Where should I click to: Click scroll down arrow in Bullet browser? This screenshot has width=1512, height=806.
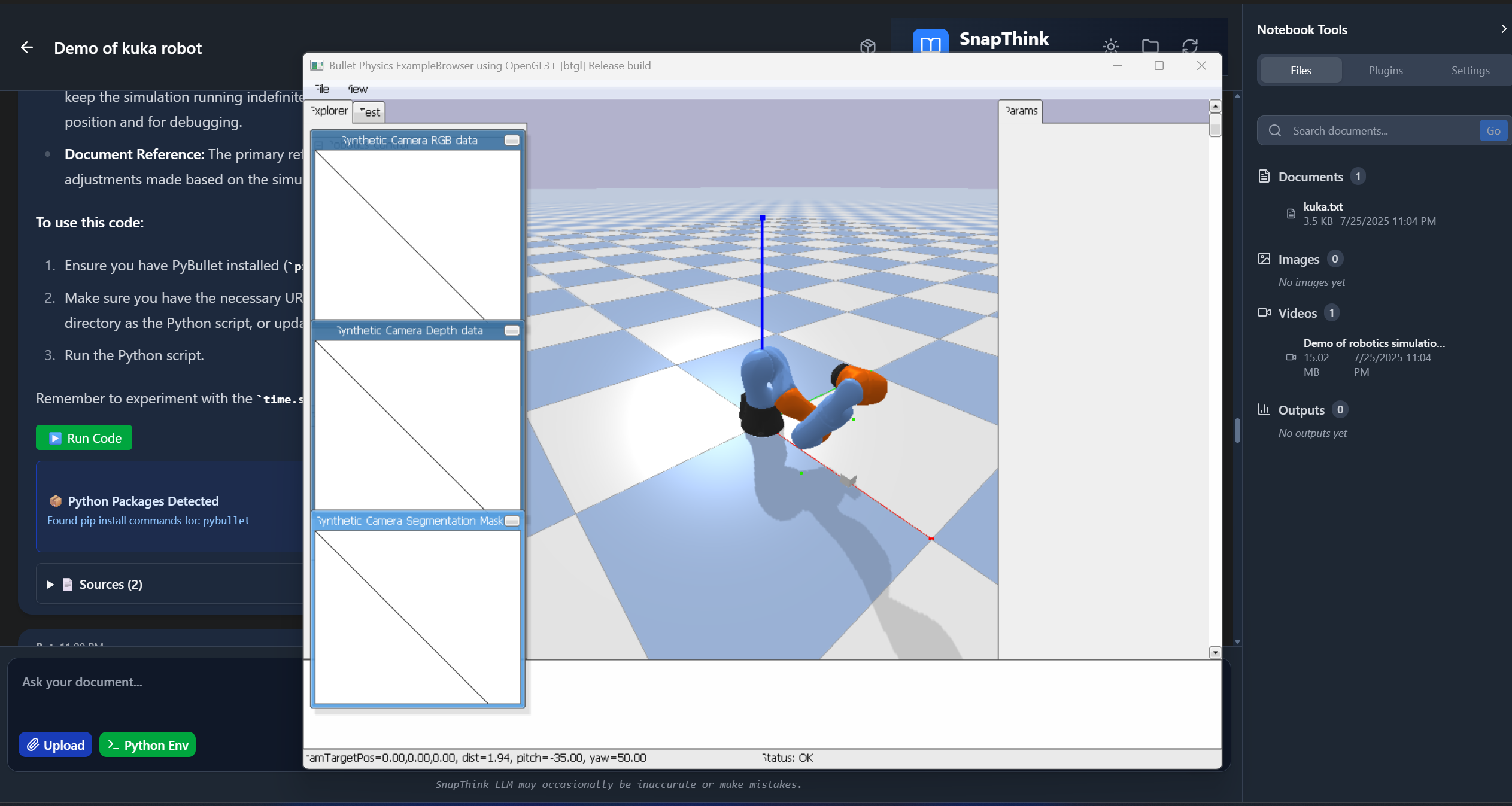pos(1215,653)
